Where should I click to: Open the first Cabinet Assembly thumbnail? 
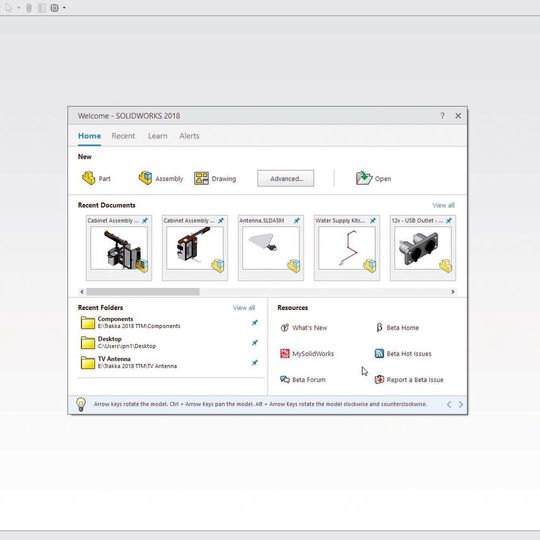119,248
